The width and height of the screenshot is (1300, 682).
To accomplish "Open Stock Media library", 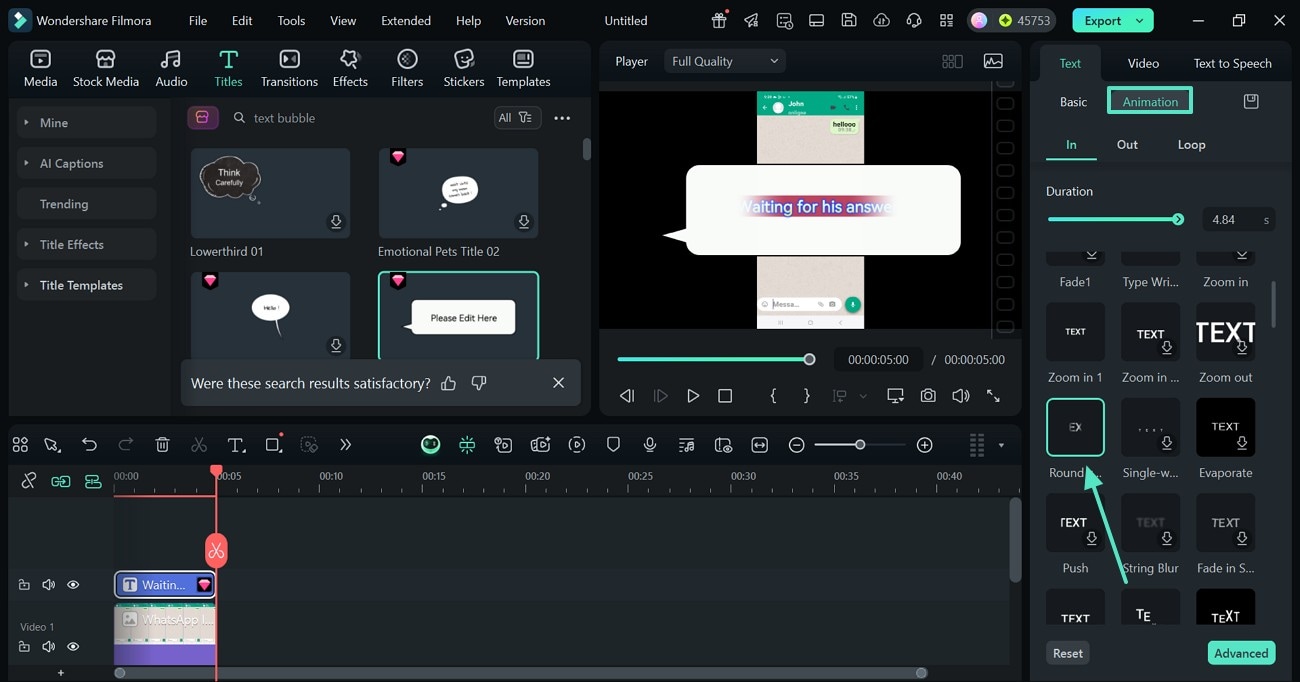I will (x=106, y=69).
